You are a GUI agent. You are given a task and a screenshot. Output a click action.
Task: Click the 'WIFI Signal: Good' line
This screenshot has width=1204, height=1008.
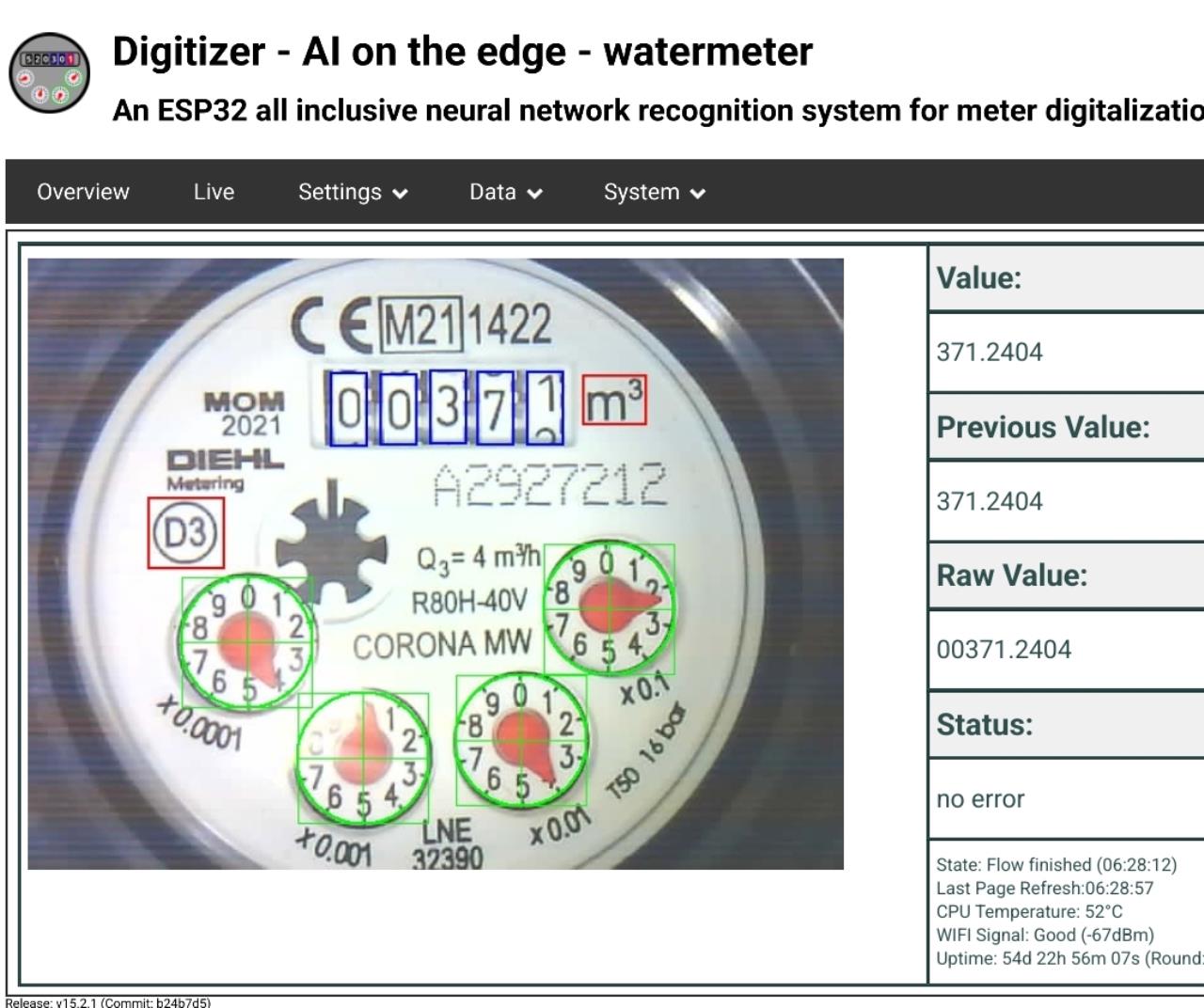(1045, 936)
